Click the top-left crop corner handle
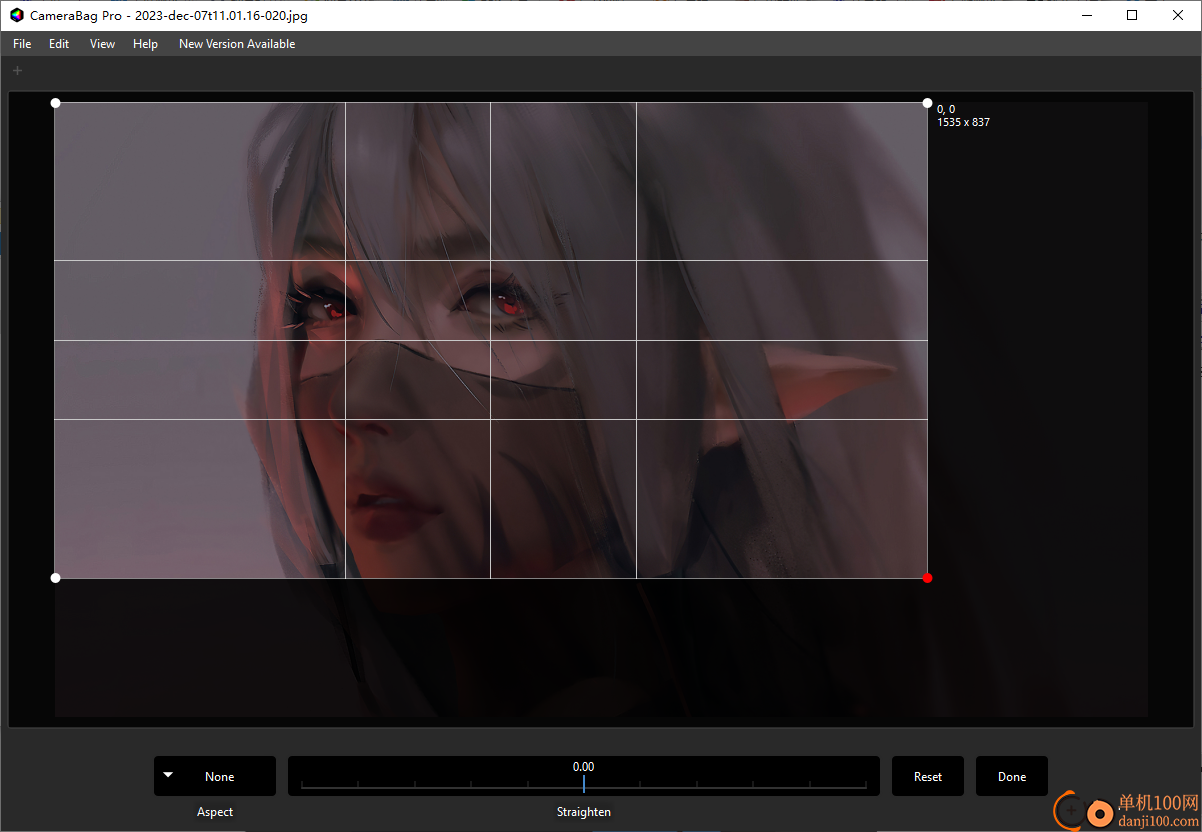 [55, 103]
